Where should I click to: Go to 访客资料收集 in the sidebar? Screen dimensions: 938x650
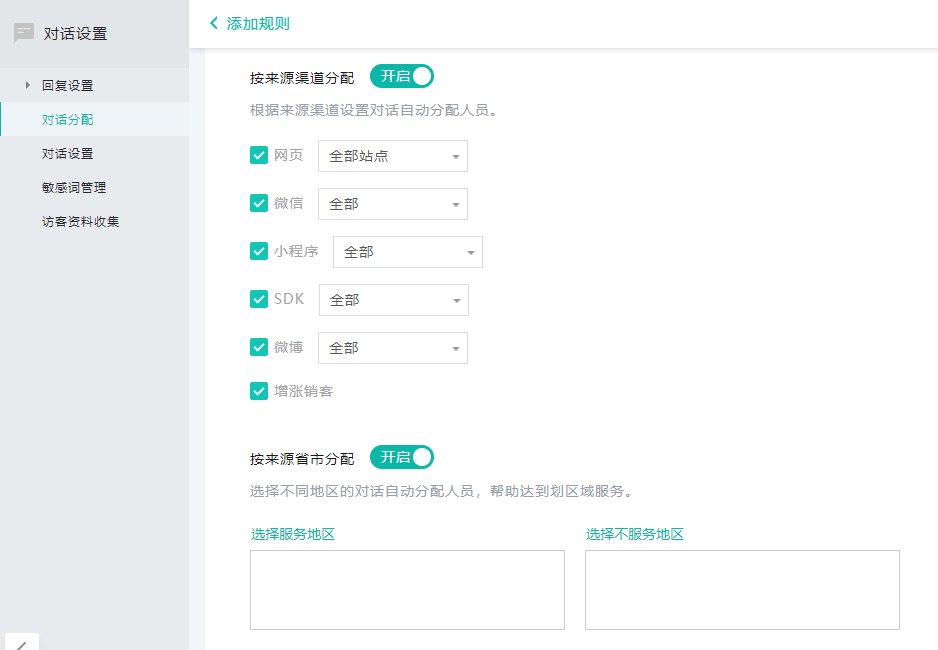(x=80, y=221)
